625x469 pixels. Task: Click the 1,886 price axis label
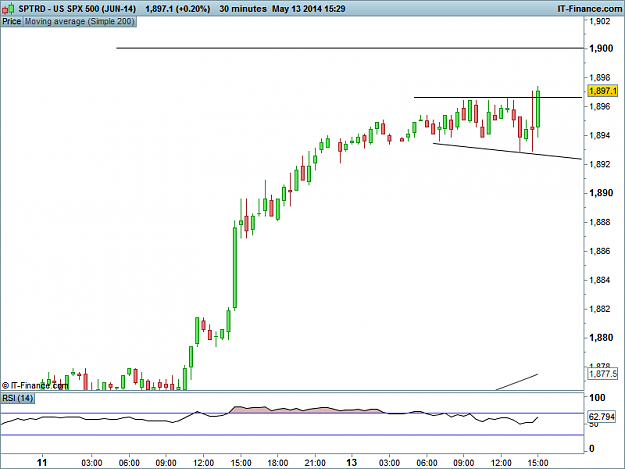[600, 251]
